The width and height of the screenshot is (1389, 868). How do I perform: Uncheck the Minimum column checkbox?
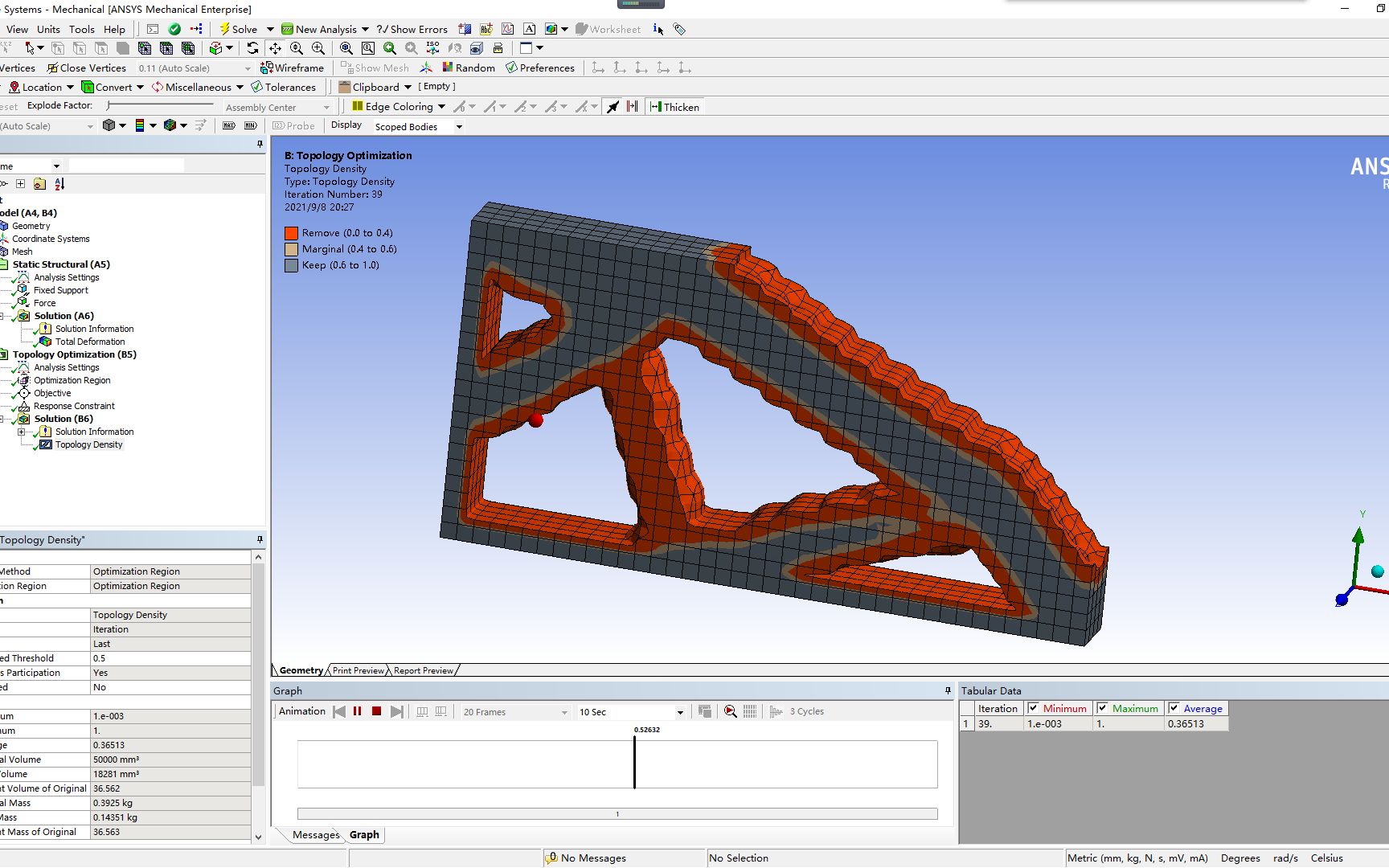1033,708
